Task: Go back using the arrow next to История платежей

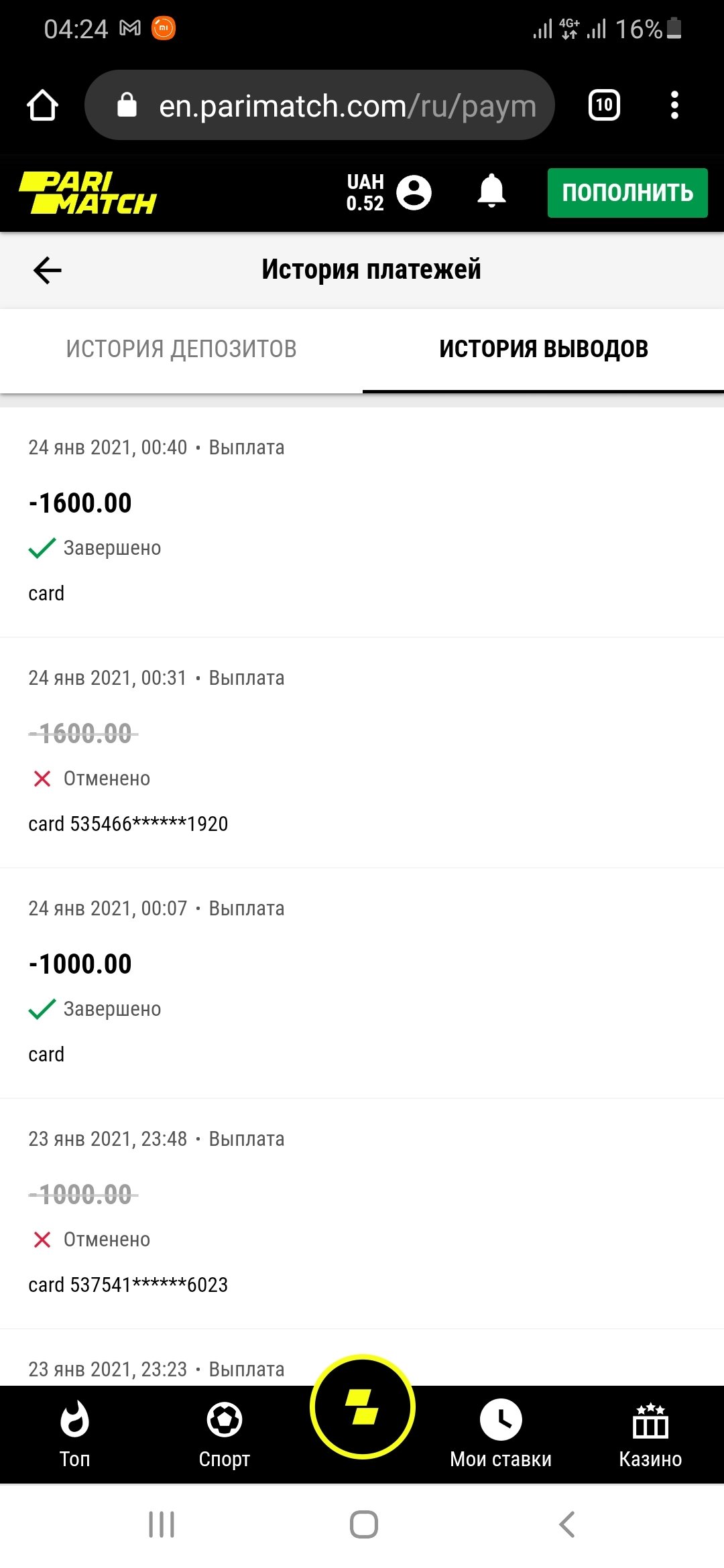Action: (47, 270)
